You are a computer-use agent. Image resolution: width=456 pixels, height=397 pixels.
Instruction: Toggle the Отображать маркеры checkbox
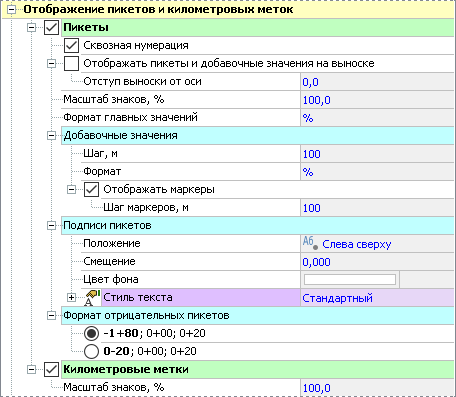[x=91, y=189]
